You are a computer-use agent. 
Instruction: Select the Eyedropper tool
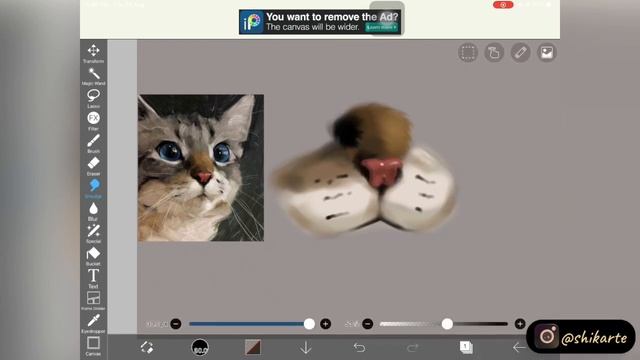click(93, 324)
